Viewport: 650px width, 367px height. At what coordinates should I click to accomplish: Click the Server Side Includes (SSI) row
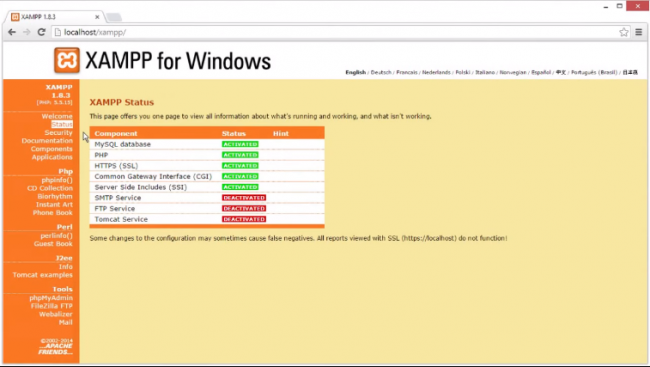(207, 187)
